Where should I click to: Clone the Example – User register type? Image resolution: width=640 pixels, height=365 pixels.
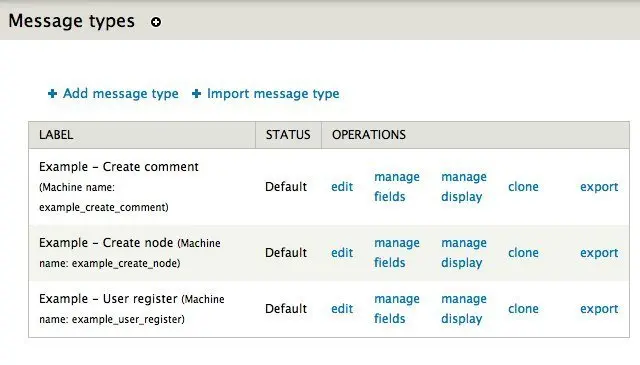tap(523, 309)
